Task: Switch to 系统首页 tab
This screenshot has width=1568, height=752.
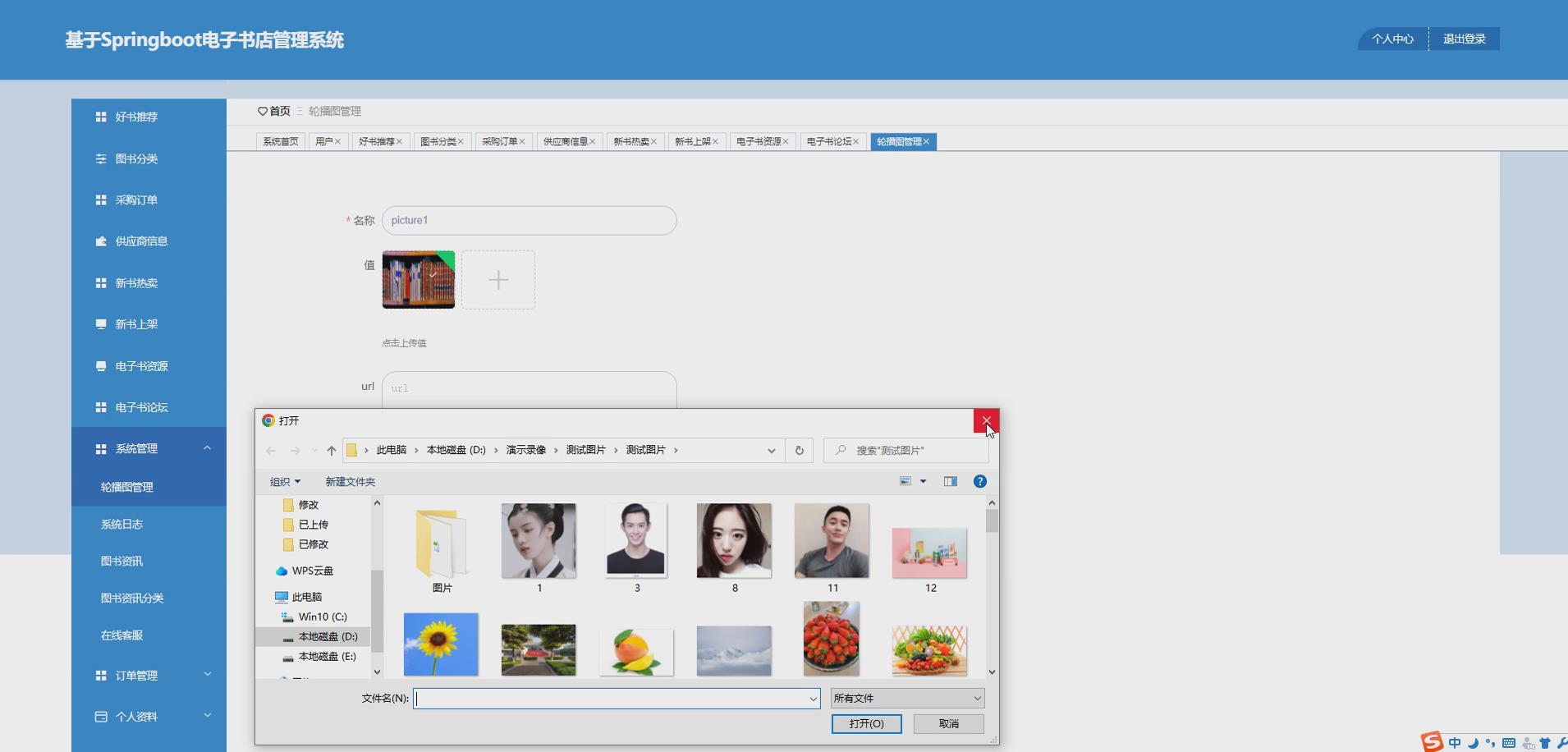Action: click(281, 142)
